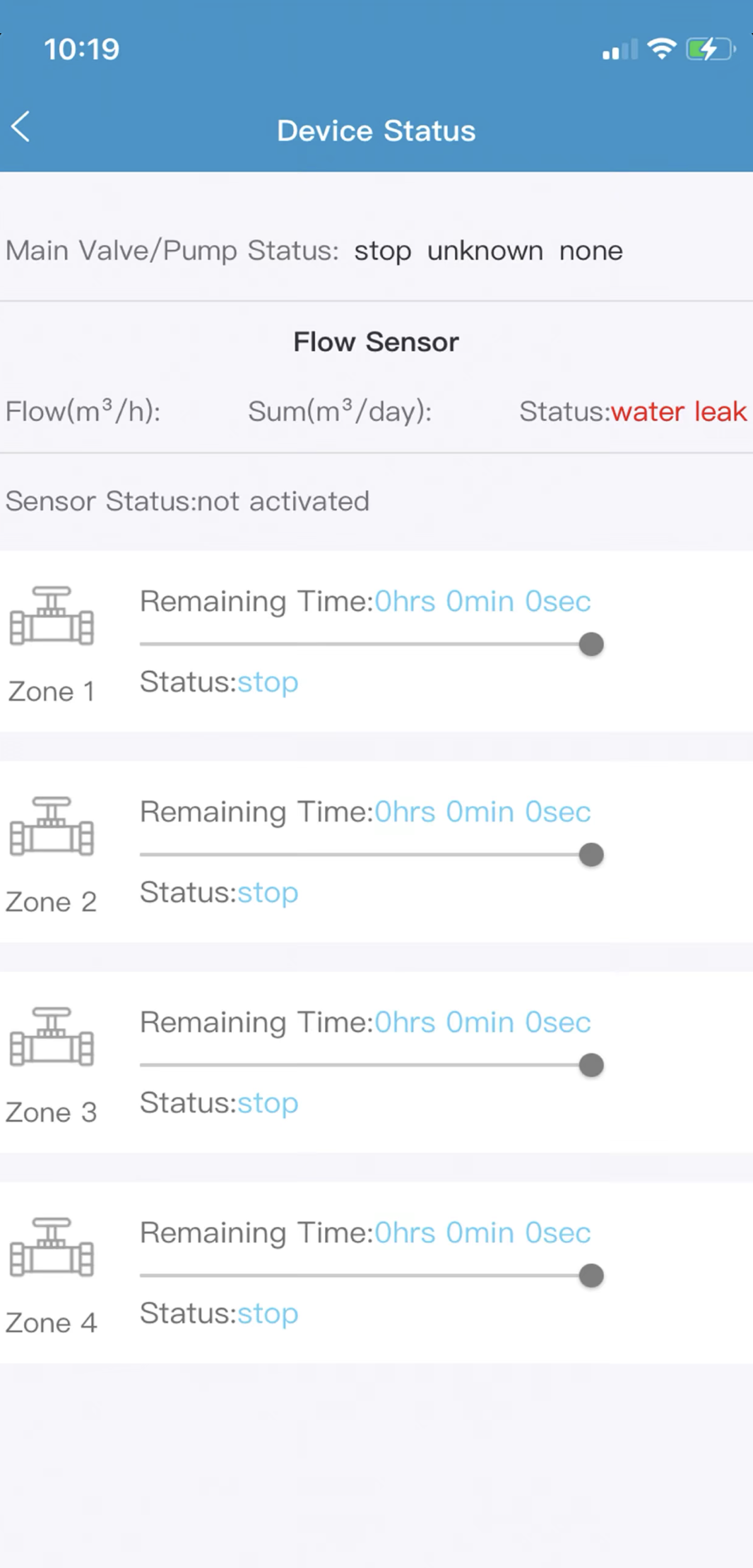This screenshot has width=753, height=1568.
Task: Tap Zone 4 remaining time value
Action: tap(482, 1233)
